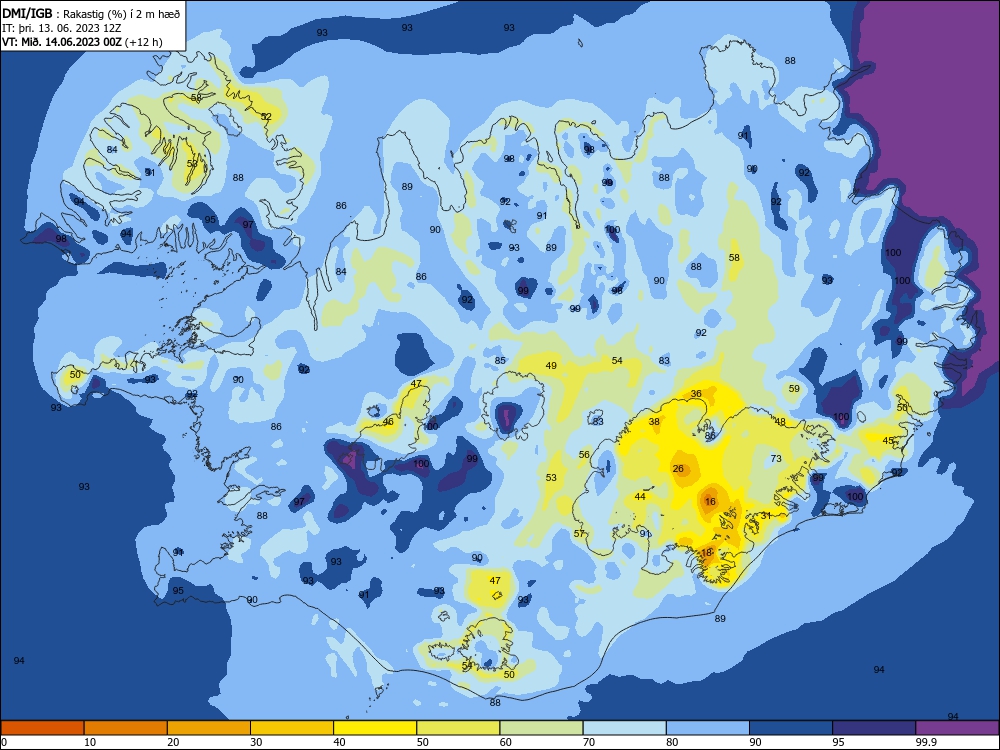Click the humidity value '18' on the map
The image size is (1000, 750).
coord(707,552)
